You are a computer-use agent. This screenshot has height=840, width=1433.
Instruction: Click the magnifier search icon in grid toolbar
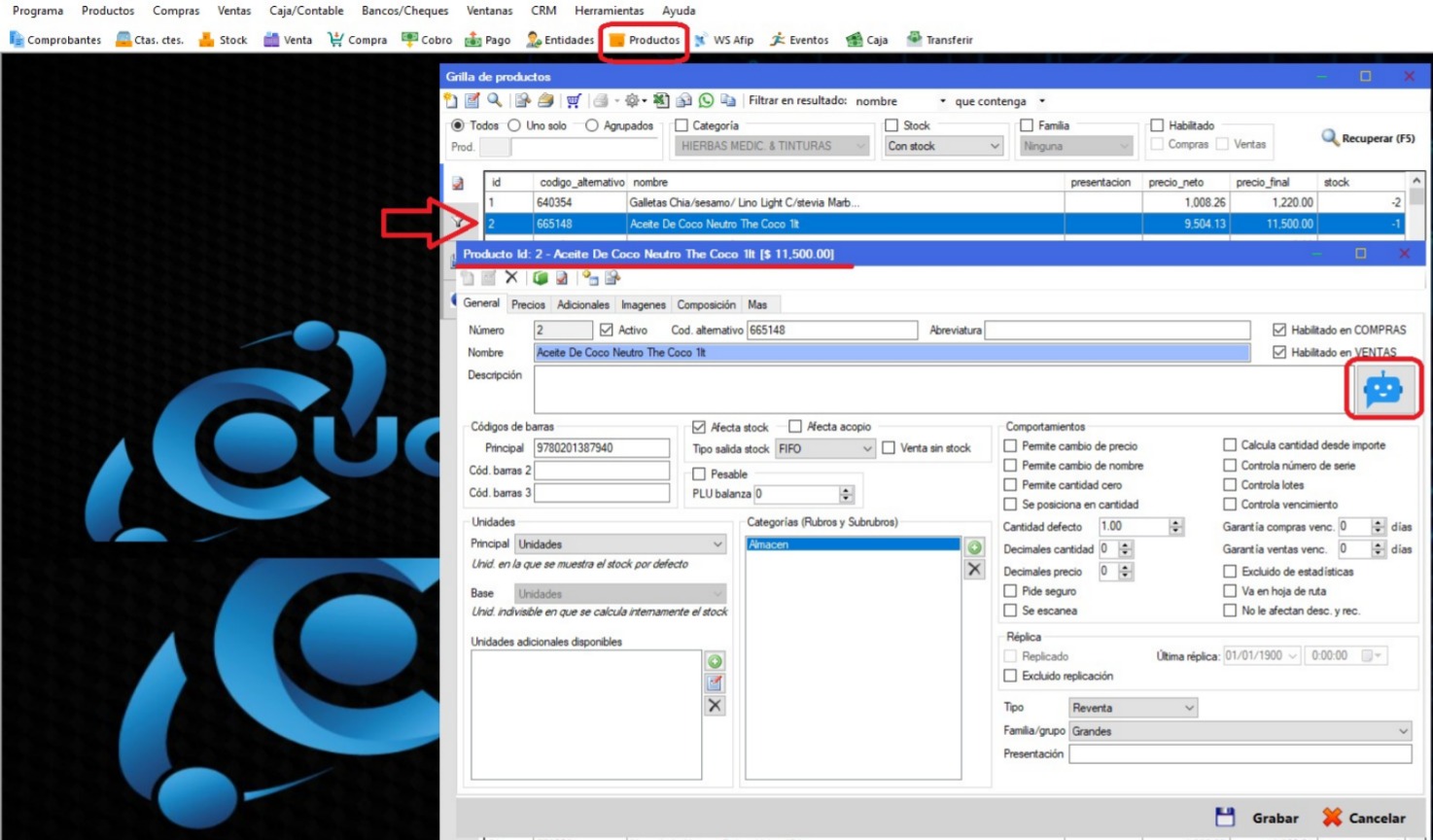tap(495, 100)
